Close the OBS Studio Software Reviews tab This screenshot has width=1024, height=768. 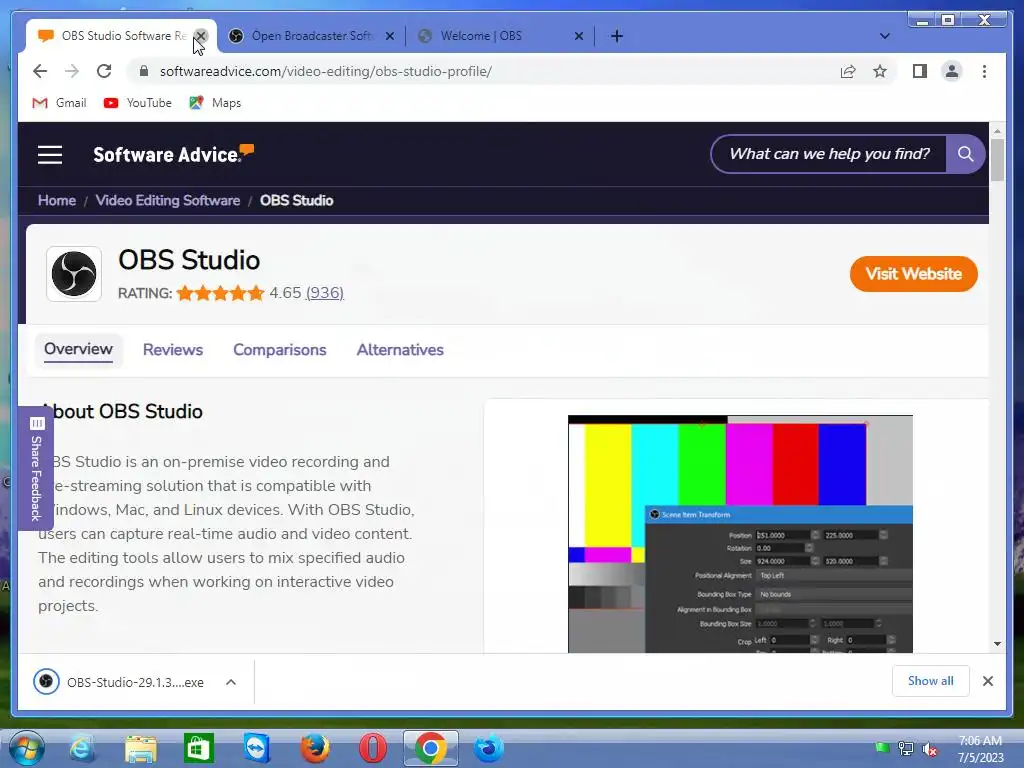(x=201, y=36)
